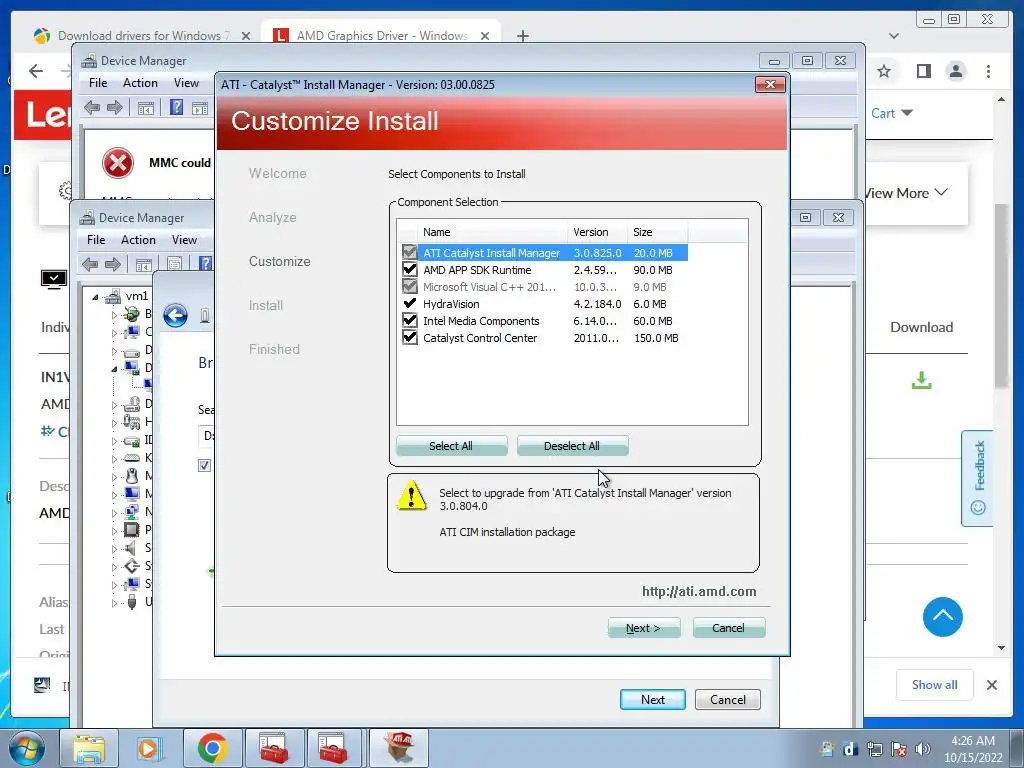1024x768 pixels.
Task: Click green download icon on Lenovo page
Action: (x=921, y=379)
